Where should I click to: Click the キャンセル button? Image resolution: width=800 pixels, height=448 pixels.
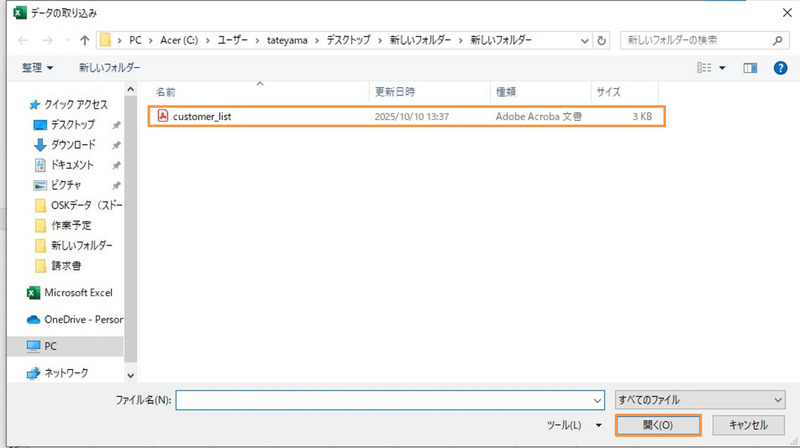748,425
